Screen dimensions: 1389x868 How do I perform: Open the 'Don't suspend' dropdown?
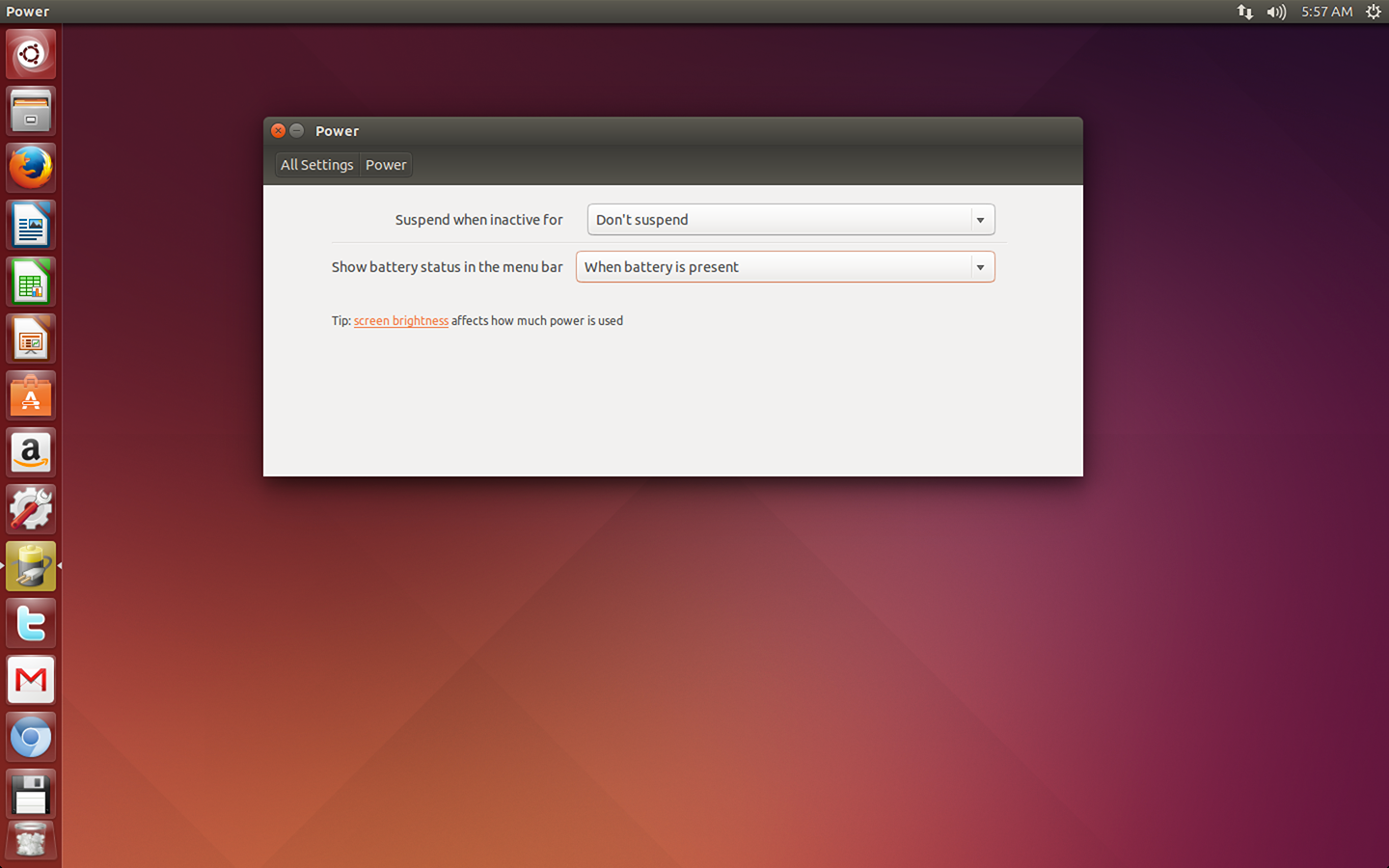[791, 220]
